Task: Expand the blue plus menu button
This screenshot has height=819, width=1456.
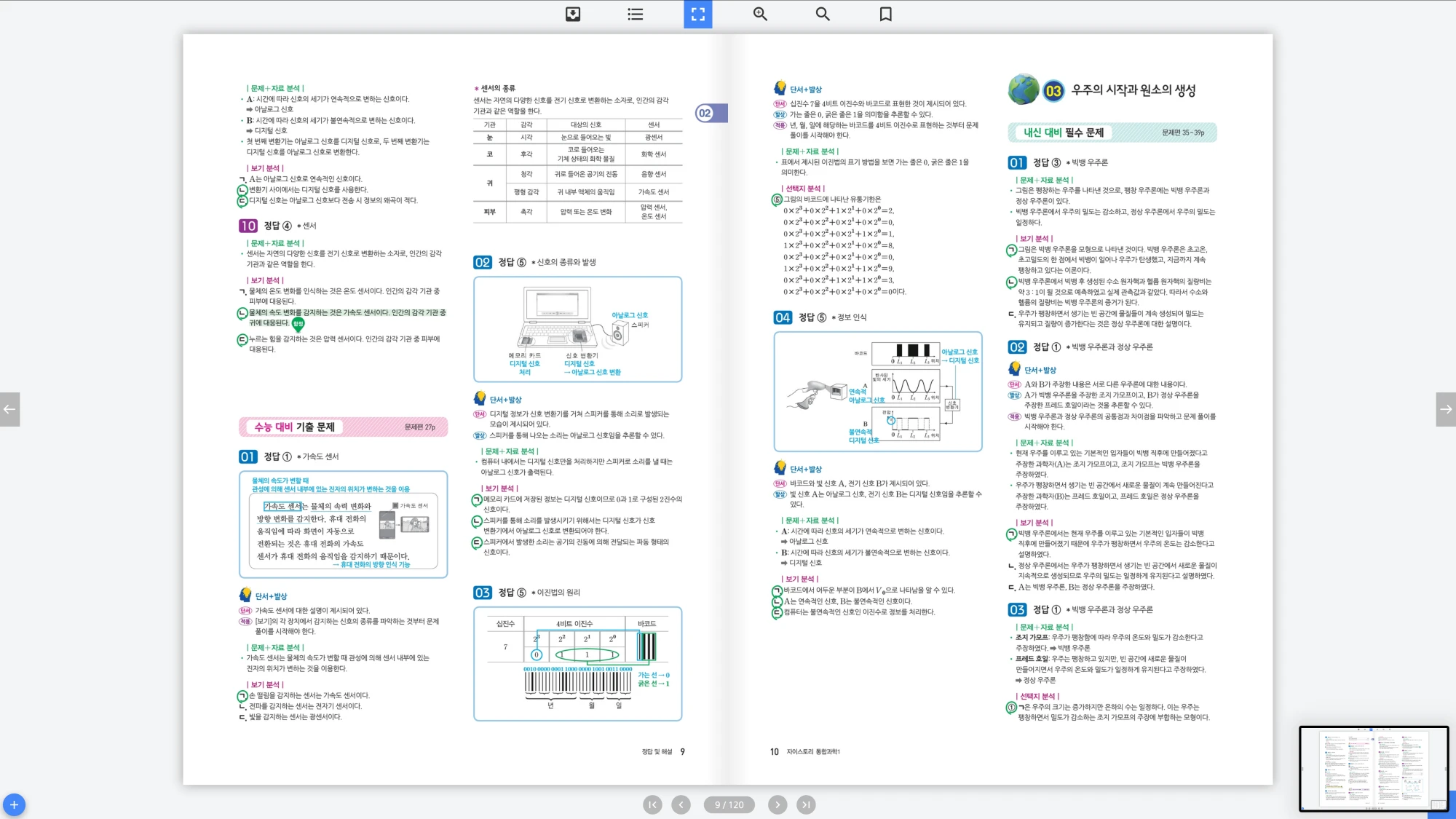Action: [14, 804]
